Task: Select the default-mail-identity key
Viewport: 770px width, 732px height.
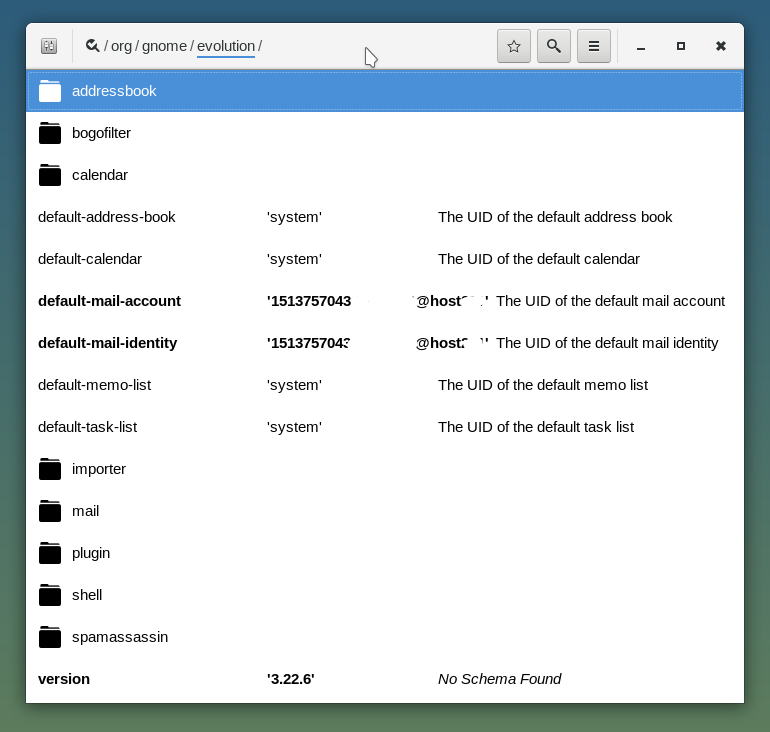Action: pyautogui.click(x=108, y=343)
